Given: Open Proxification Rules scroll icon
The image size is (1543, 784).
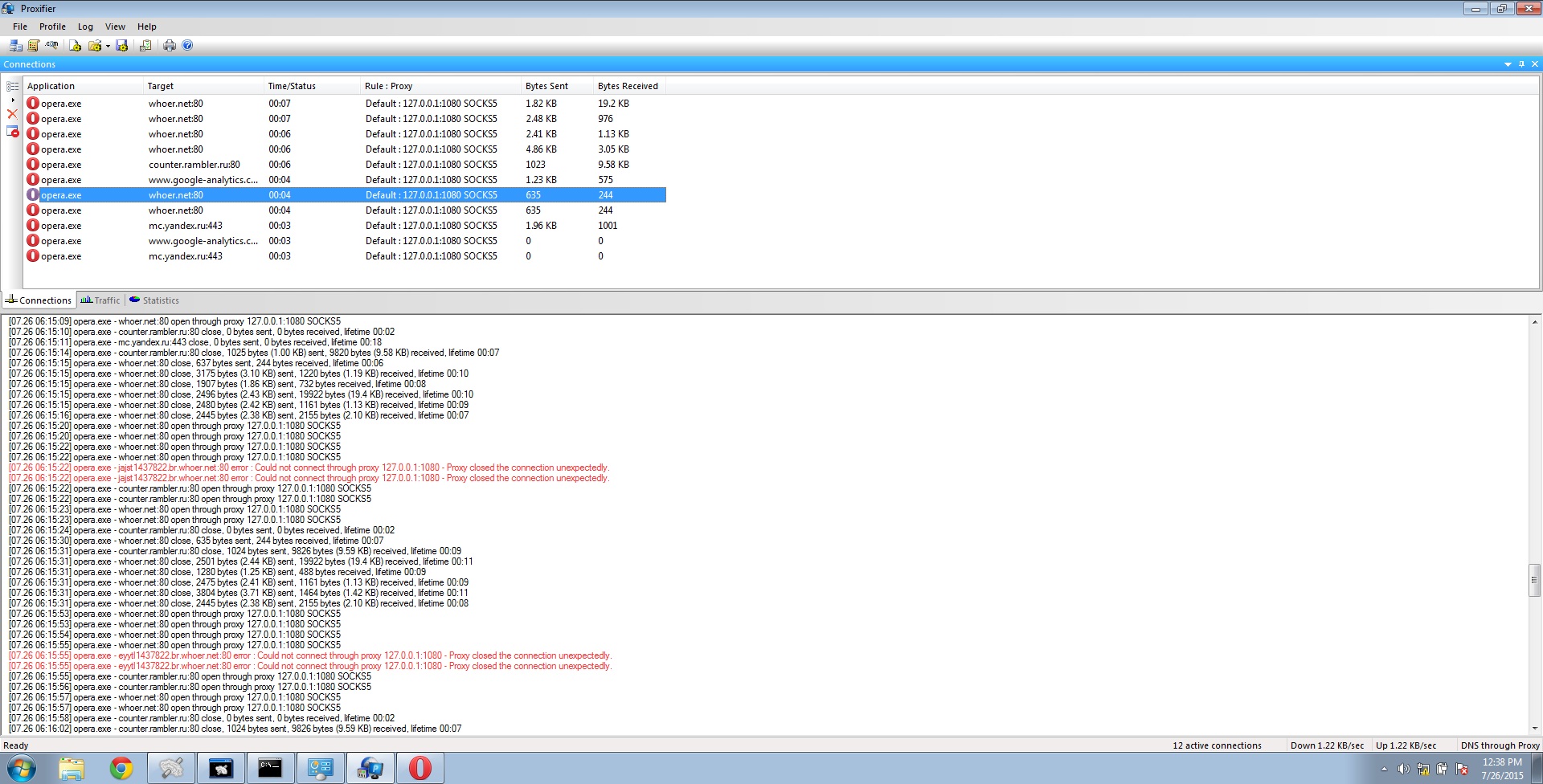Looking at the screenshot, I should click(x=34, y=46).
